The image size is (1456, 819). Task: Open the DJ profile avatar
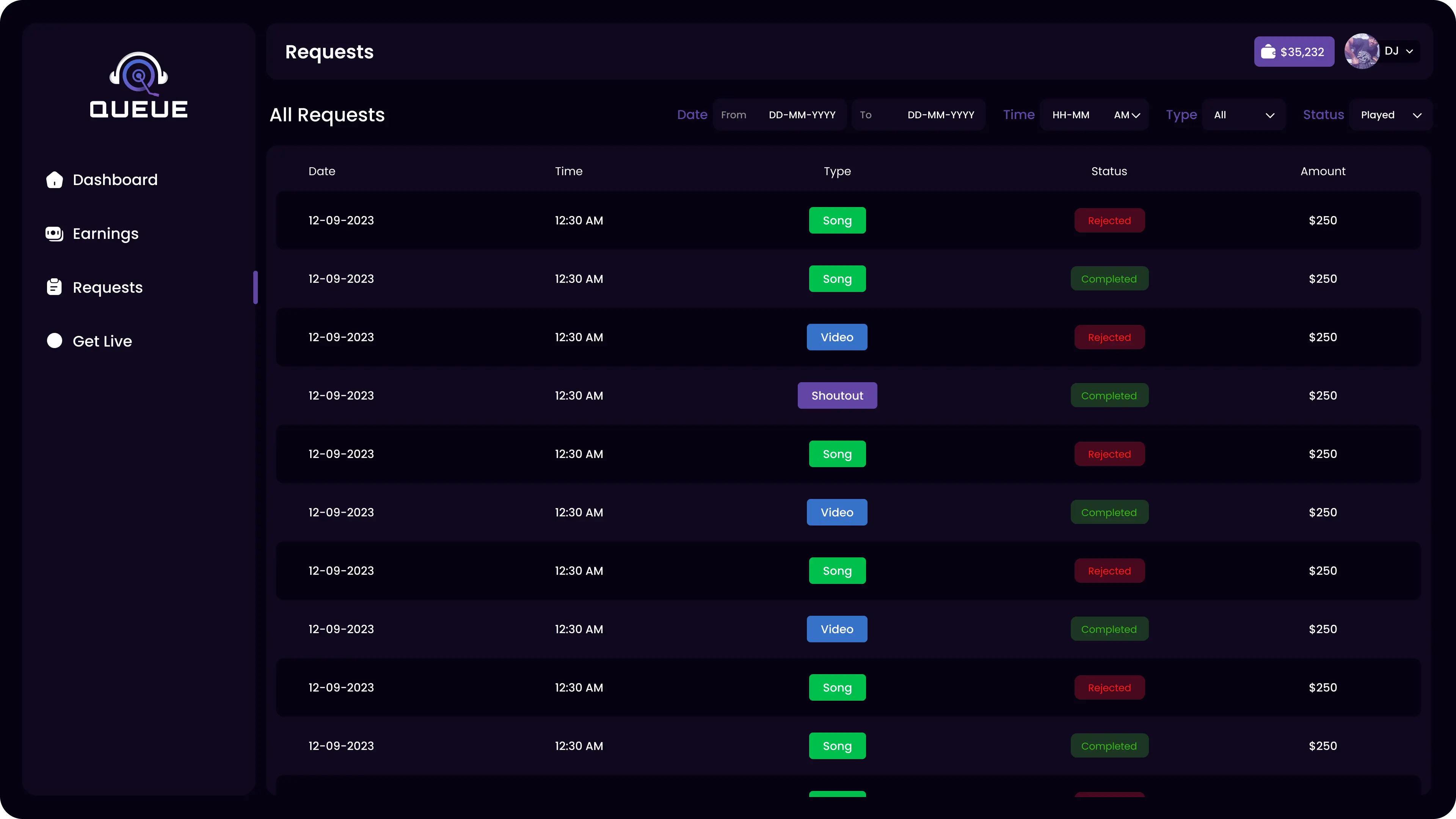1362,52
